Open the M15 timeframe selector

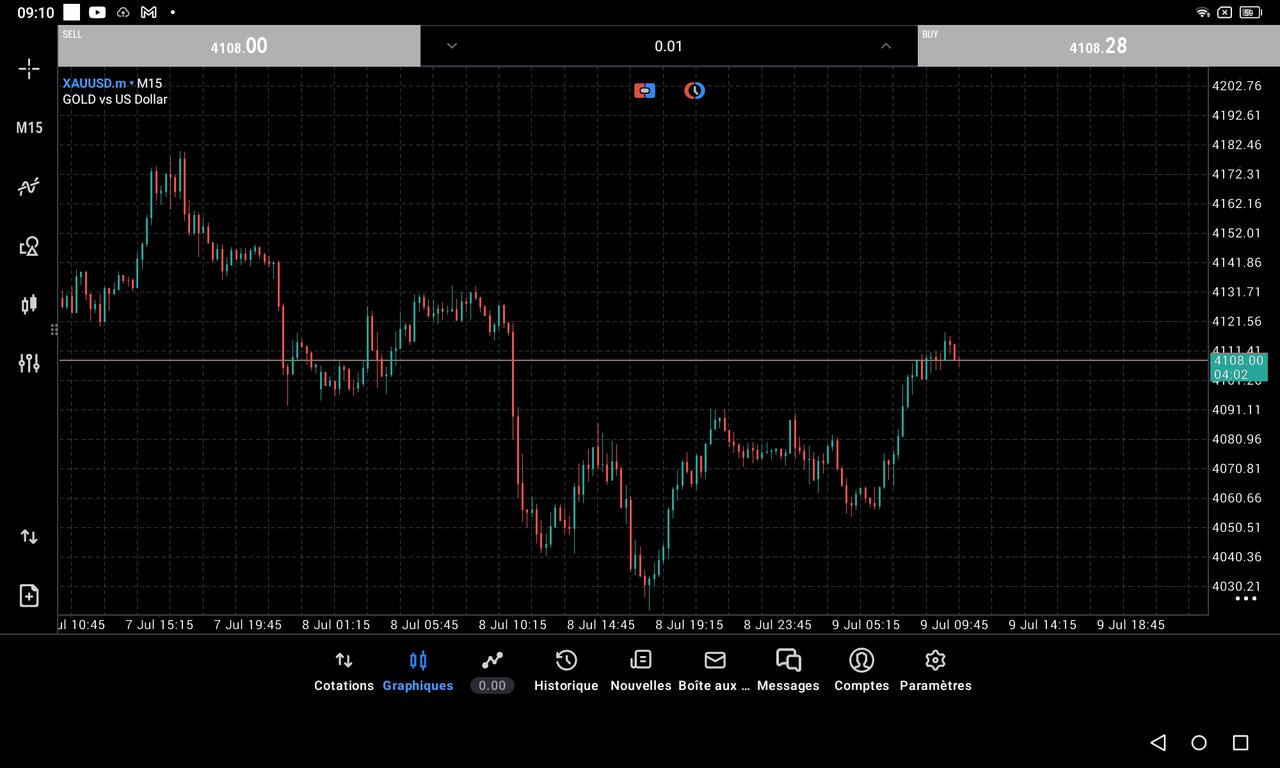[29, 128]
